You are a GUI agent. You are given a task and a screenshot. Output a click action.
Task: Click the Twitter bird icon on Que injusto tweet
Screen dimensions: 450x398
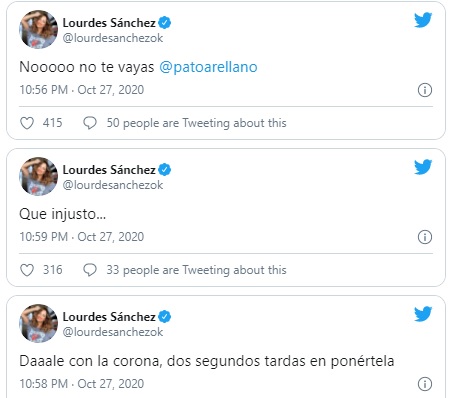coord(423,167)
